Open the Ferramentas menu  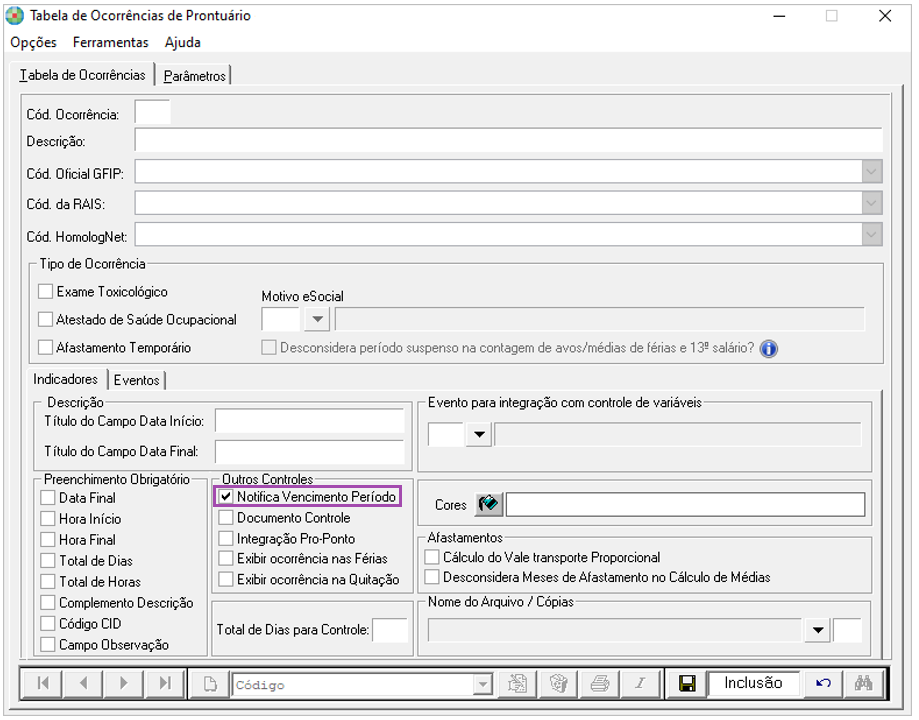coord(110,42)
